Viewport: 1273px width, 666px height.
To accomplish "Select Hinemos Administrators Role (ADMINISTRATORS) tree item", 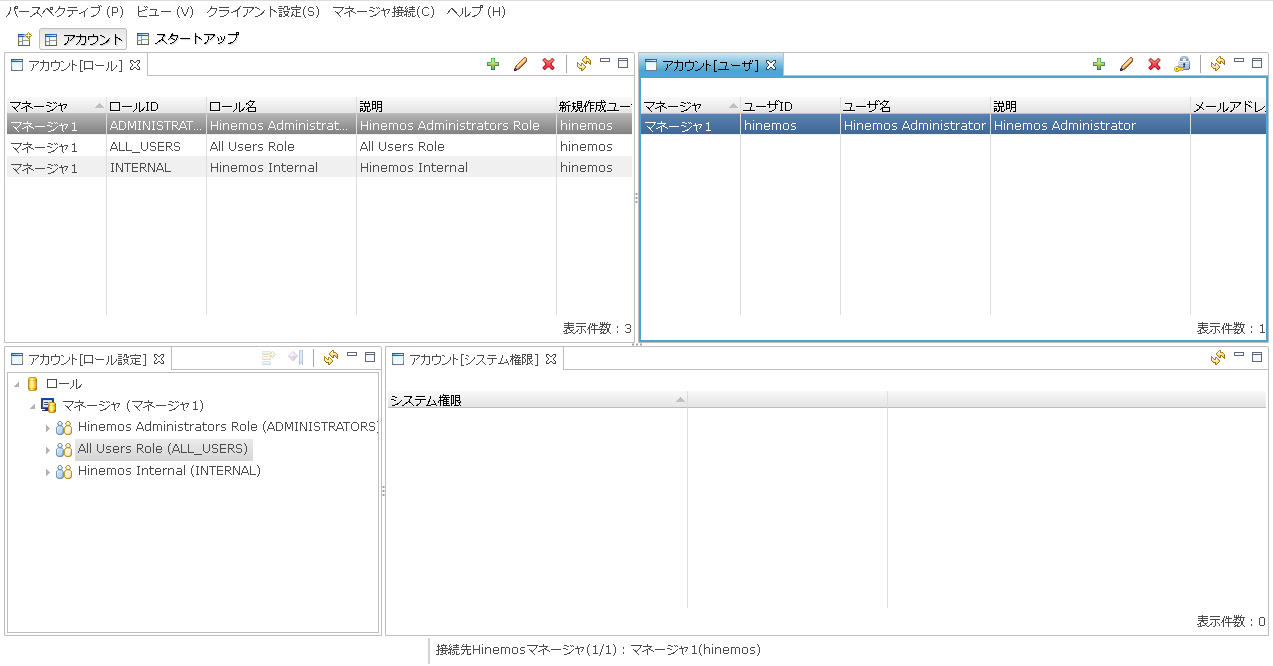I will 228,427.
